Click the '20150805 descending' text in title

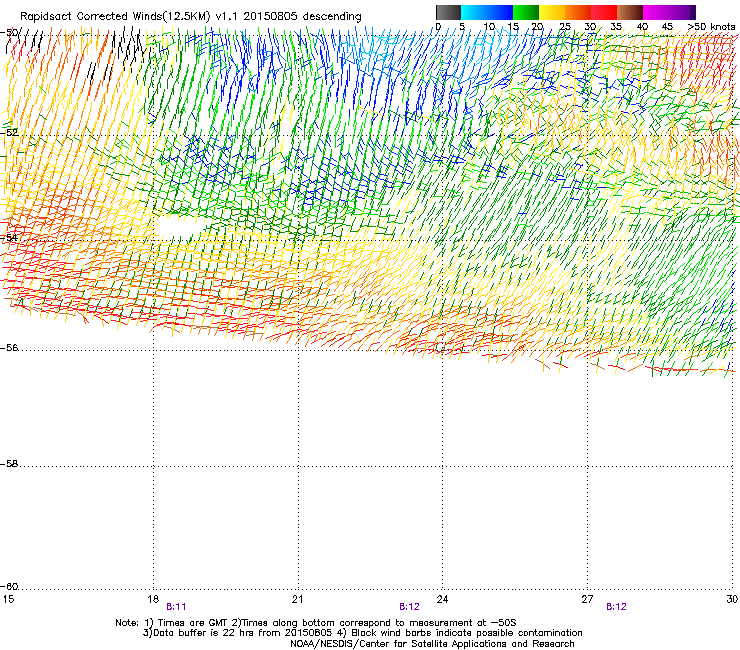pos(302,17)
